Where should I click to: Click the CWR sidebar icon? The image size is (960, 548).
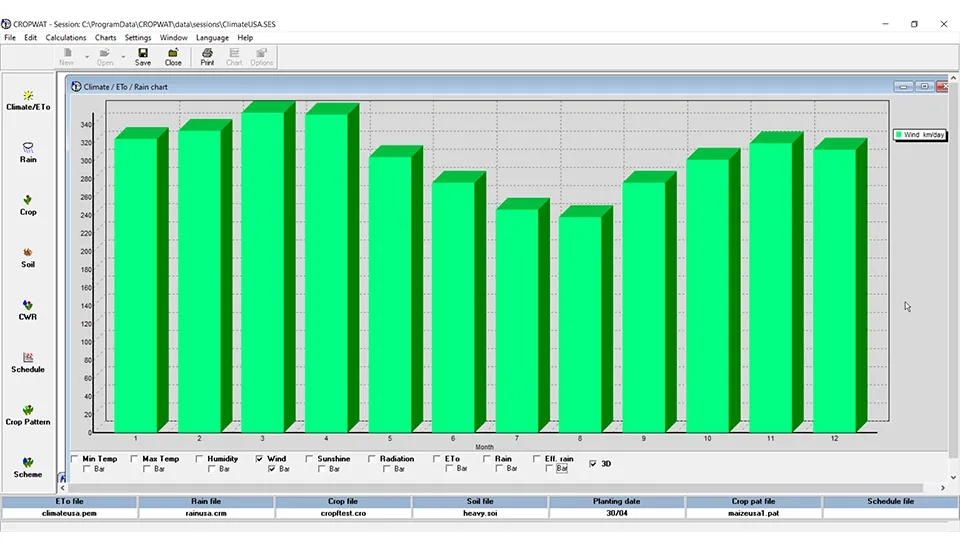point(28,309)
